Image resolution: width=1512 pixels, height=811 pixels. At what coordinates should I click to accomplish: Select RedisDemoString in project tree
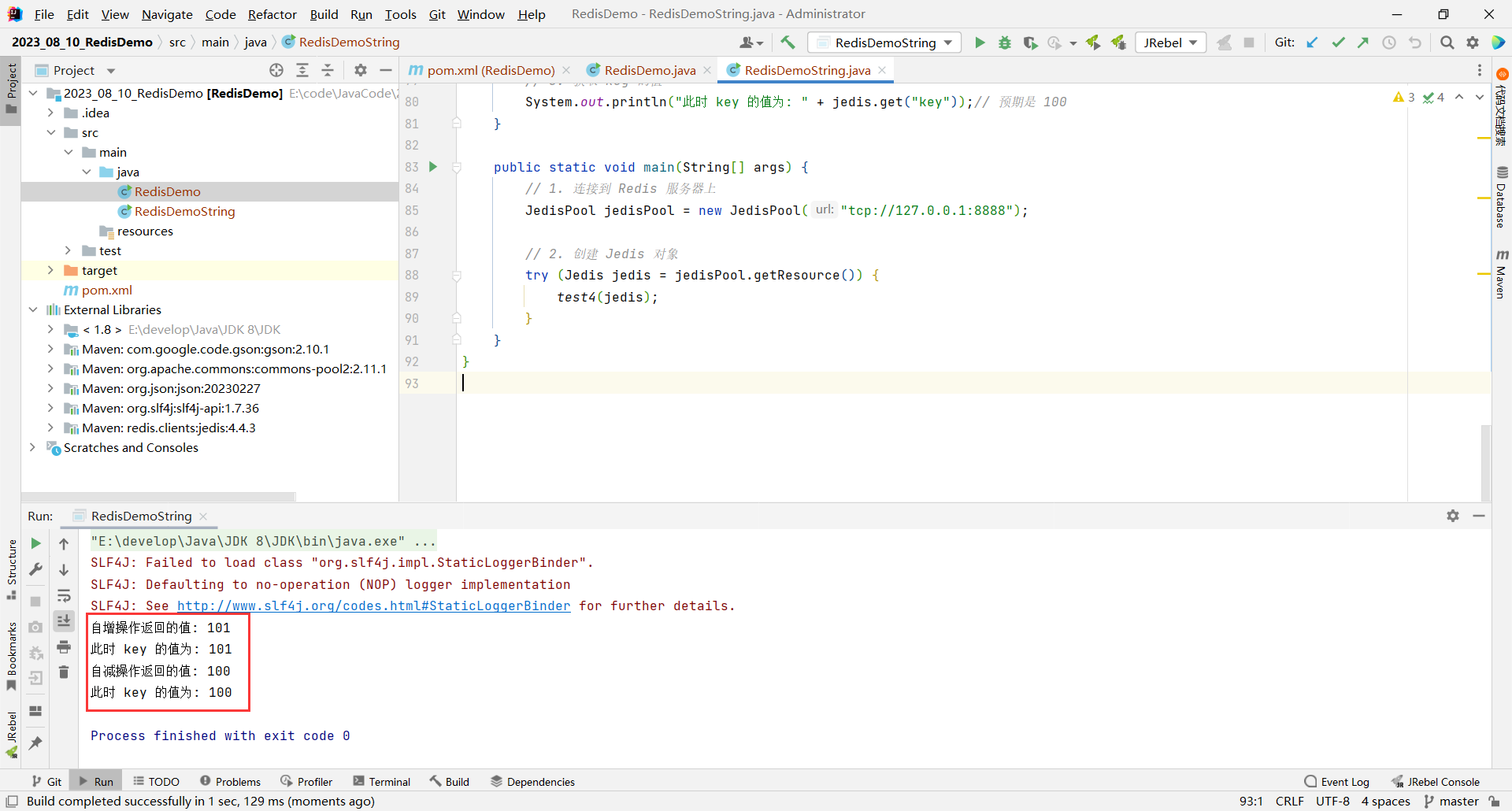pos(184,211)
